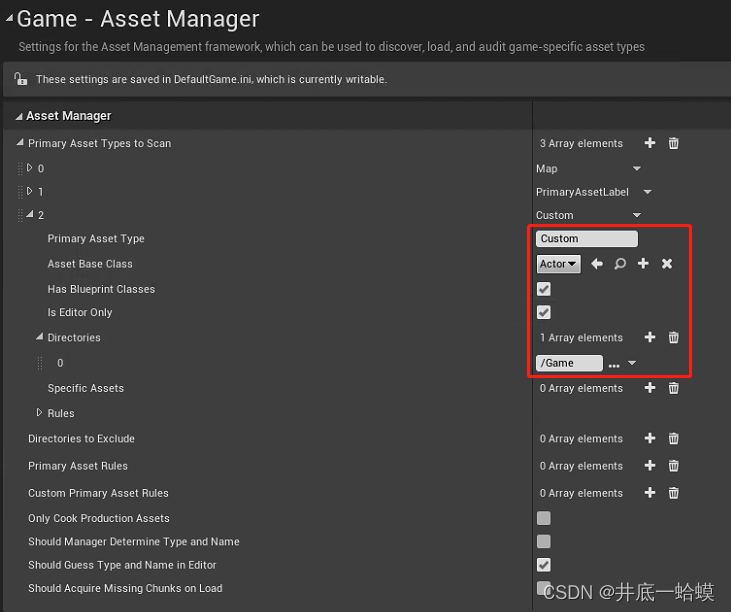731x612 pixels.
Task: Expand array element 0
Action: (30, 167)
